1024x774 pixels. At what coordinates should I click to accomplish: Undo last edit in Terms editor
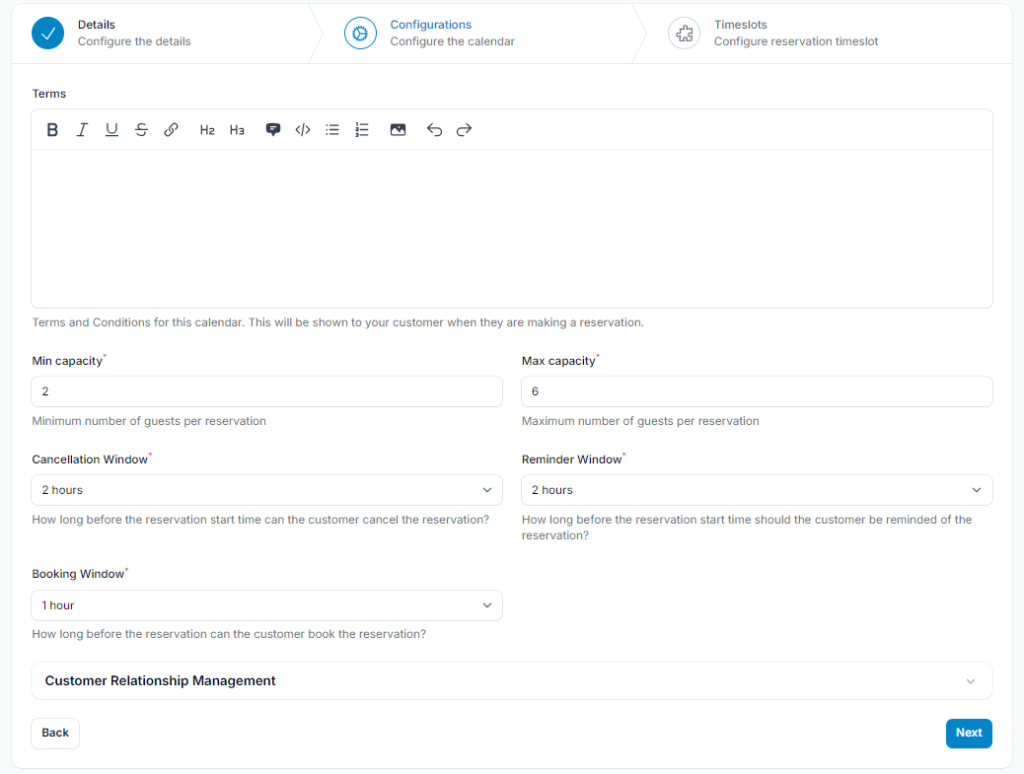tap(434, 130)
